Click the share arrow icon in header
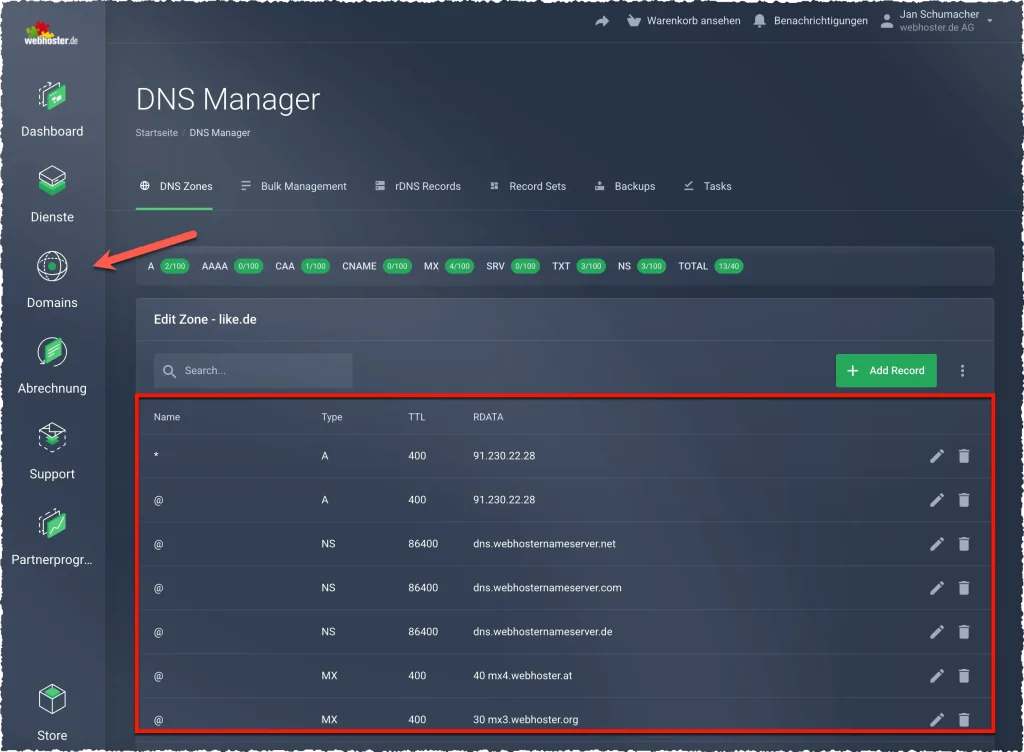This screenshot has height=752, width=1024. click(601, 21)
